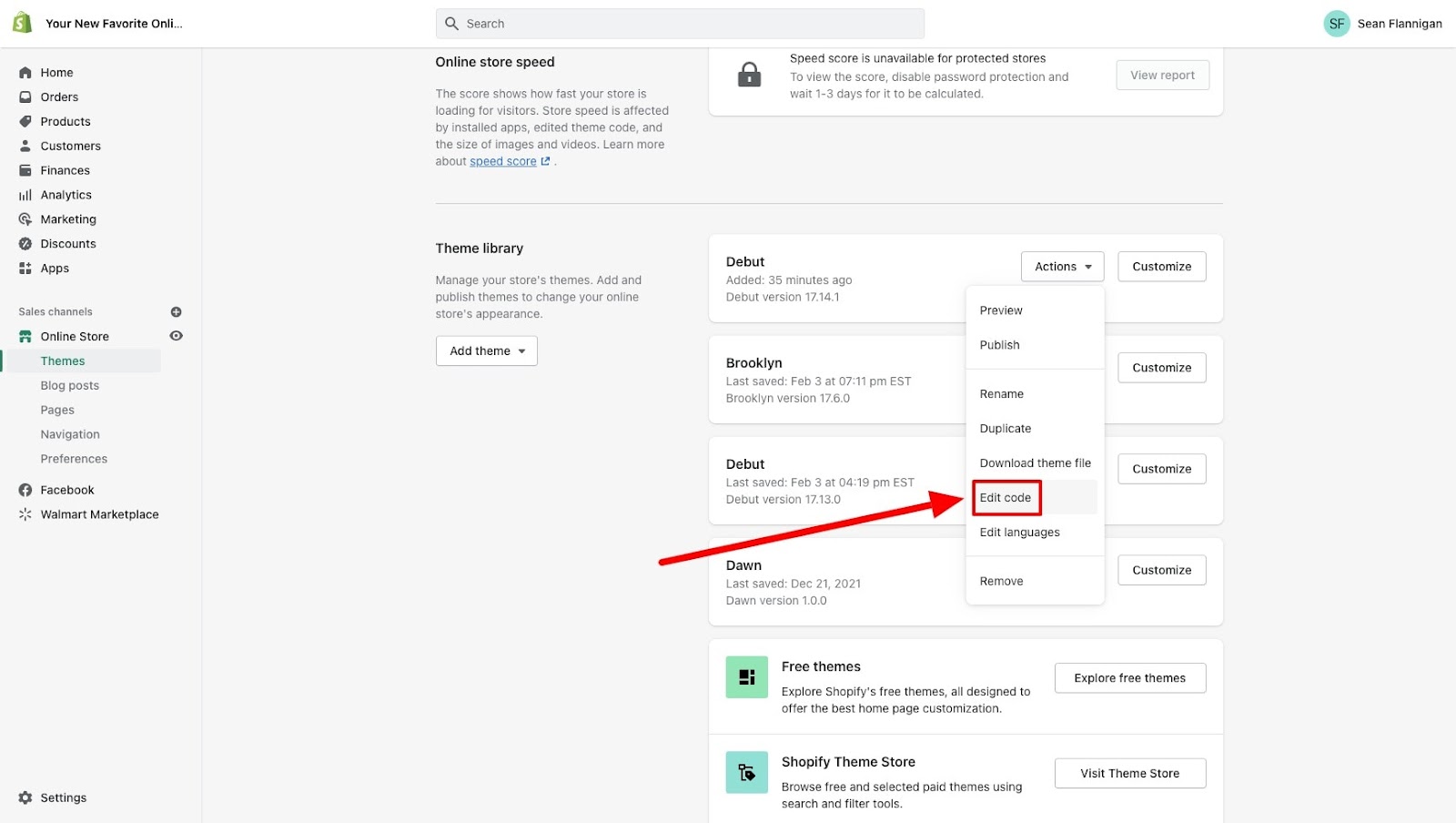Customize the Dawn theme

(1162, 570)
